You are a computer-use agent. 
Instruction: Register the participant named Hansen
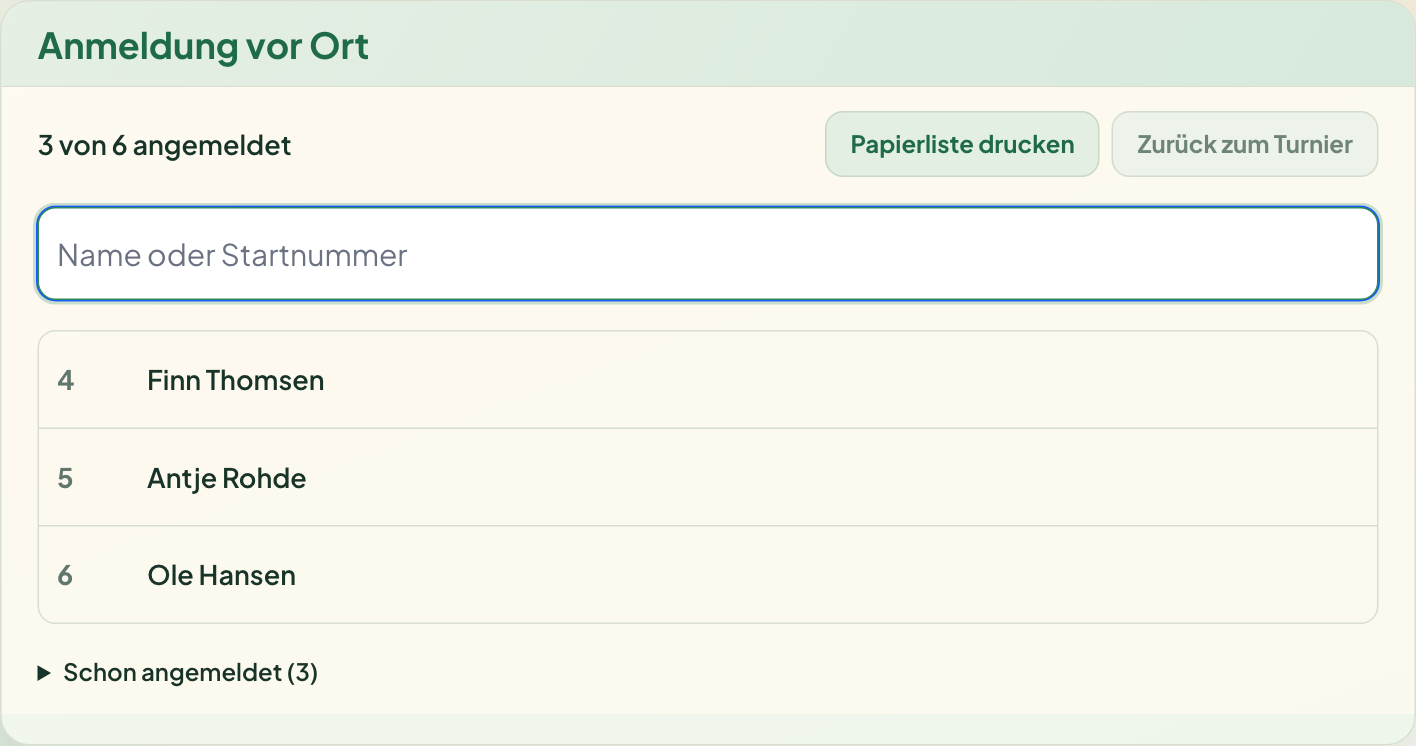[708, 574]
